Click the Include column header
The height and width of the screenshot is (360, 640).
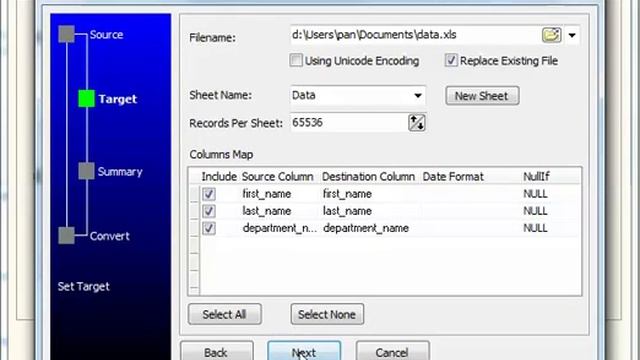click(x=219, y=177)
